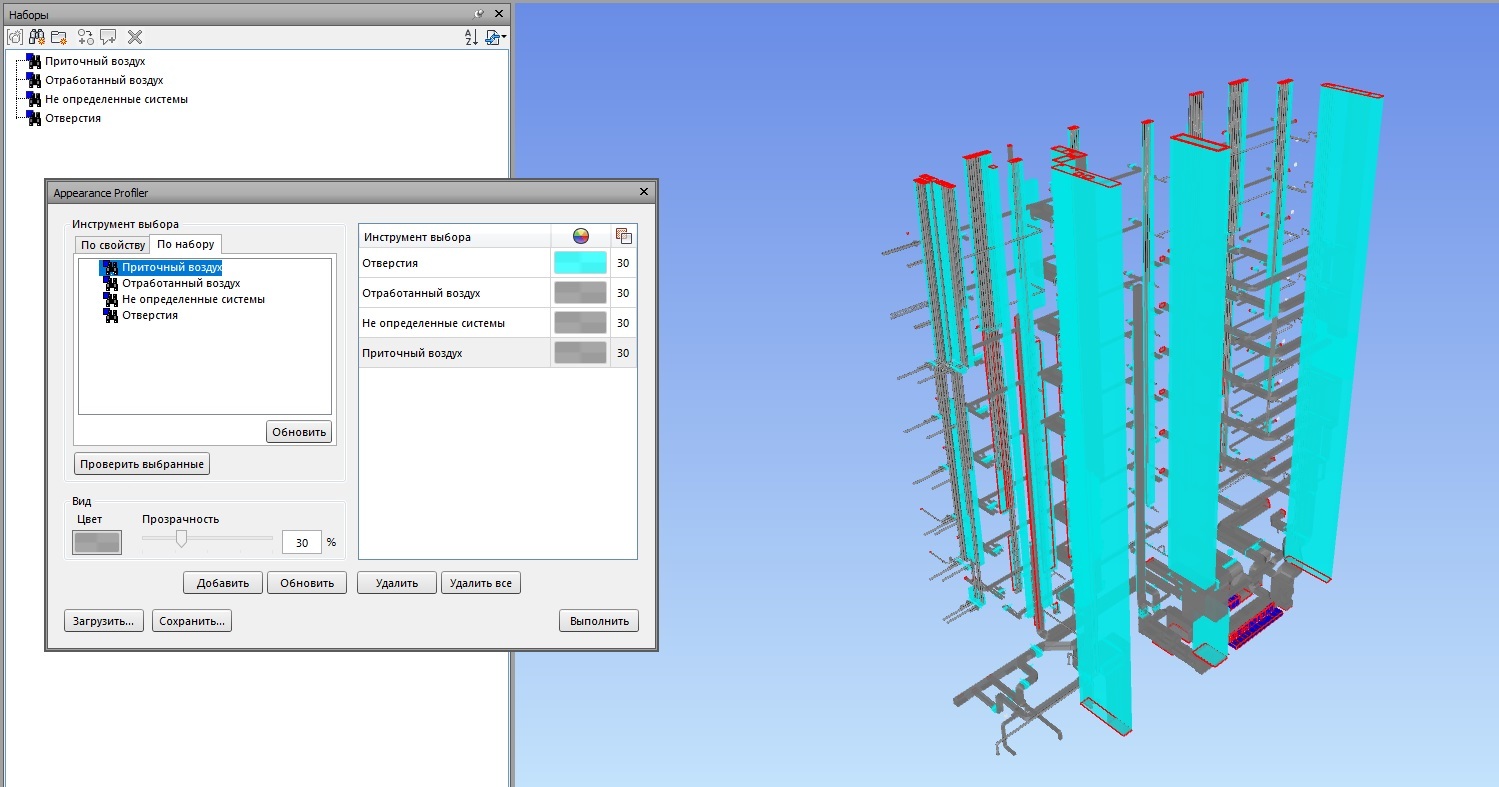Select Отработанный воздух row name in profile table
This screenshot has width=1499, height=787.
(421, 293)
